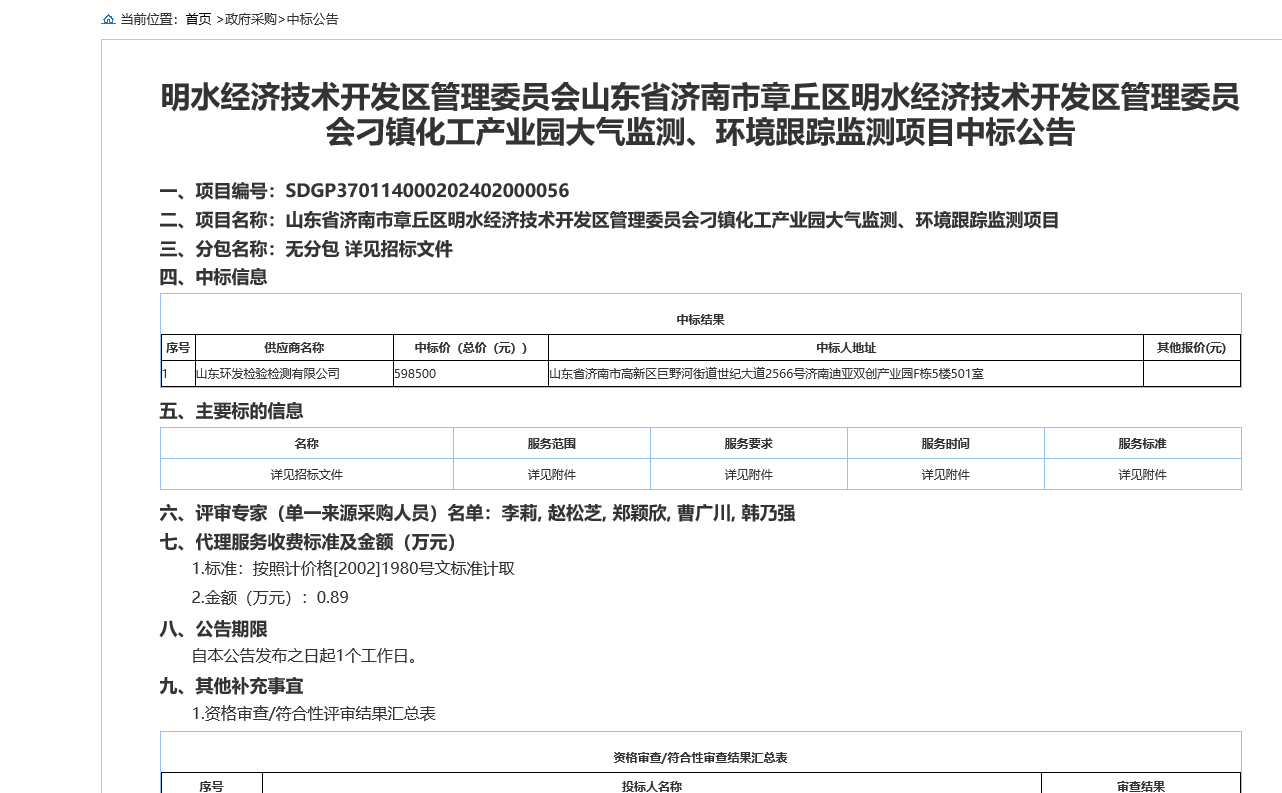Image resolution: width=1282 pixels, height=793 pixels.
Task: Click the 服务范围 column header
Action: 551,444
